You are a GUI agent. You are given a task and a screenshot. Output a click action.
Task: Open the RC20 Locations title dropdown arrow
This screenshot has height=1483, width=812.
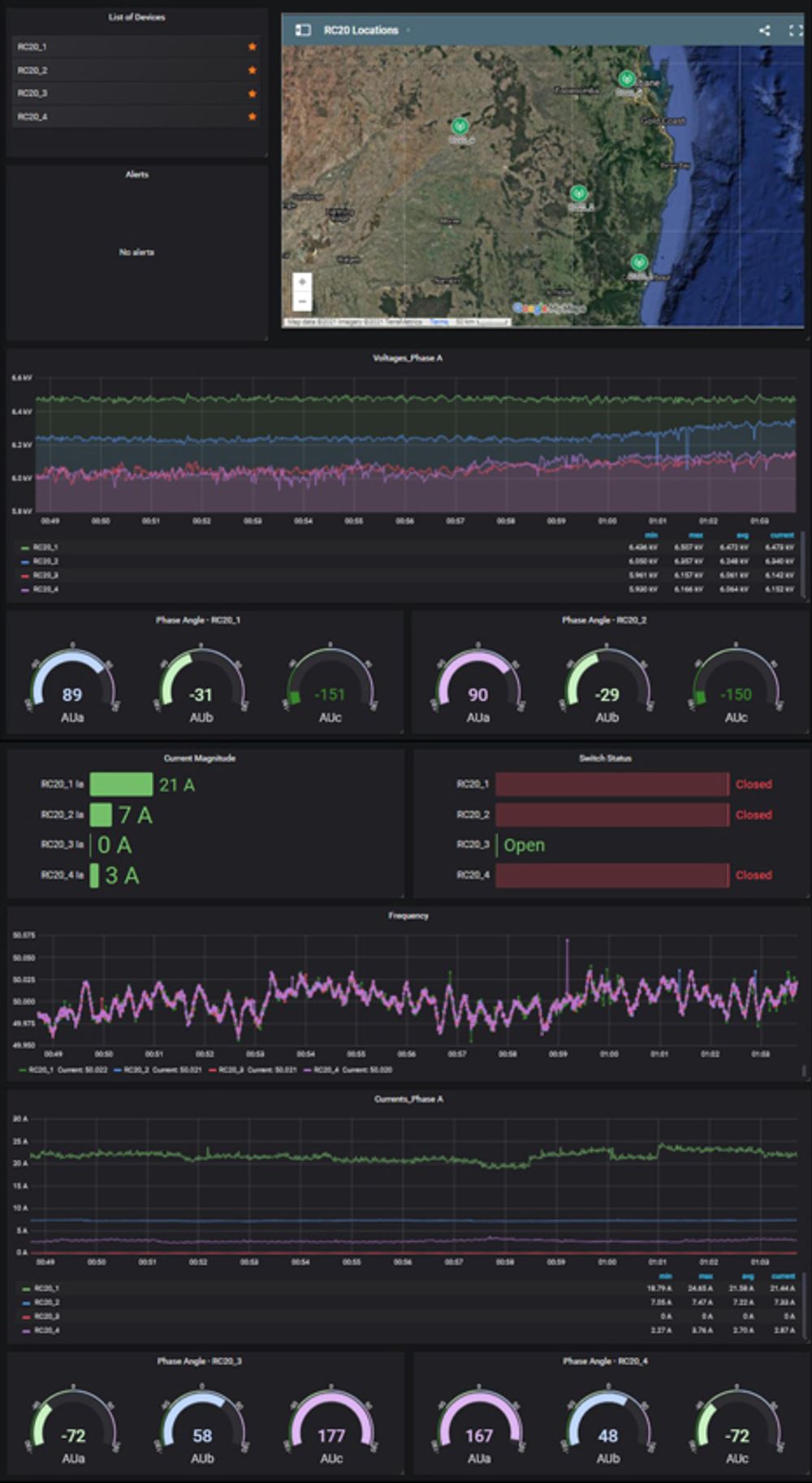pos(408,30)
